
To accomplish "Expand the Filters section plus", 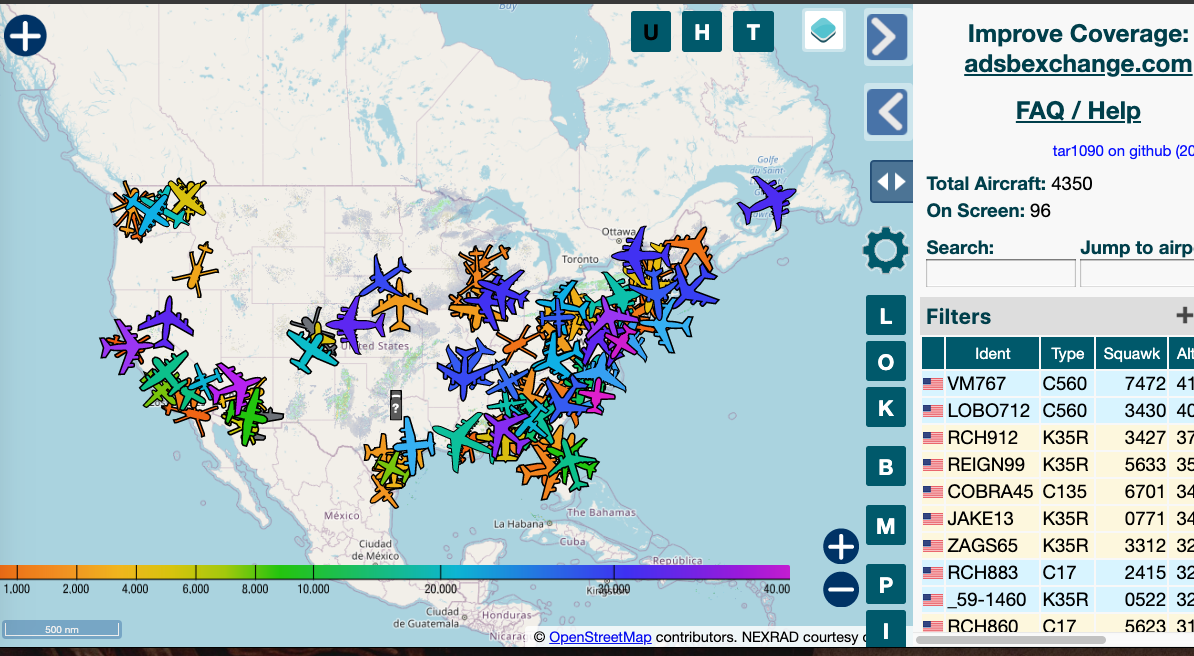I will click(1183, 315).
